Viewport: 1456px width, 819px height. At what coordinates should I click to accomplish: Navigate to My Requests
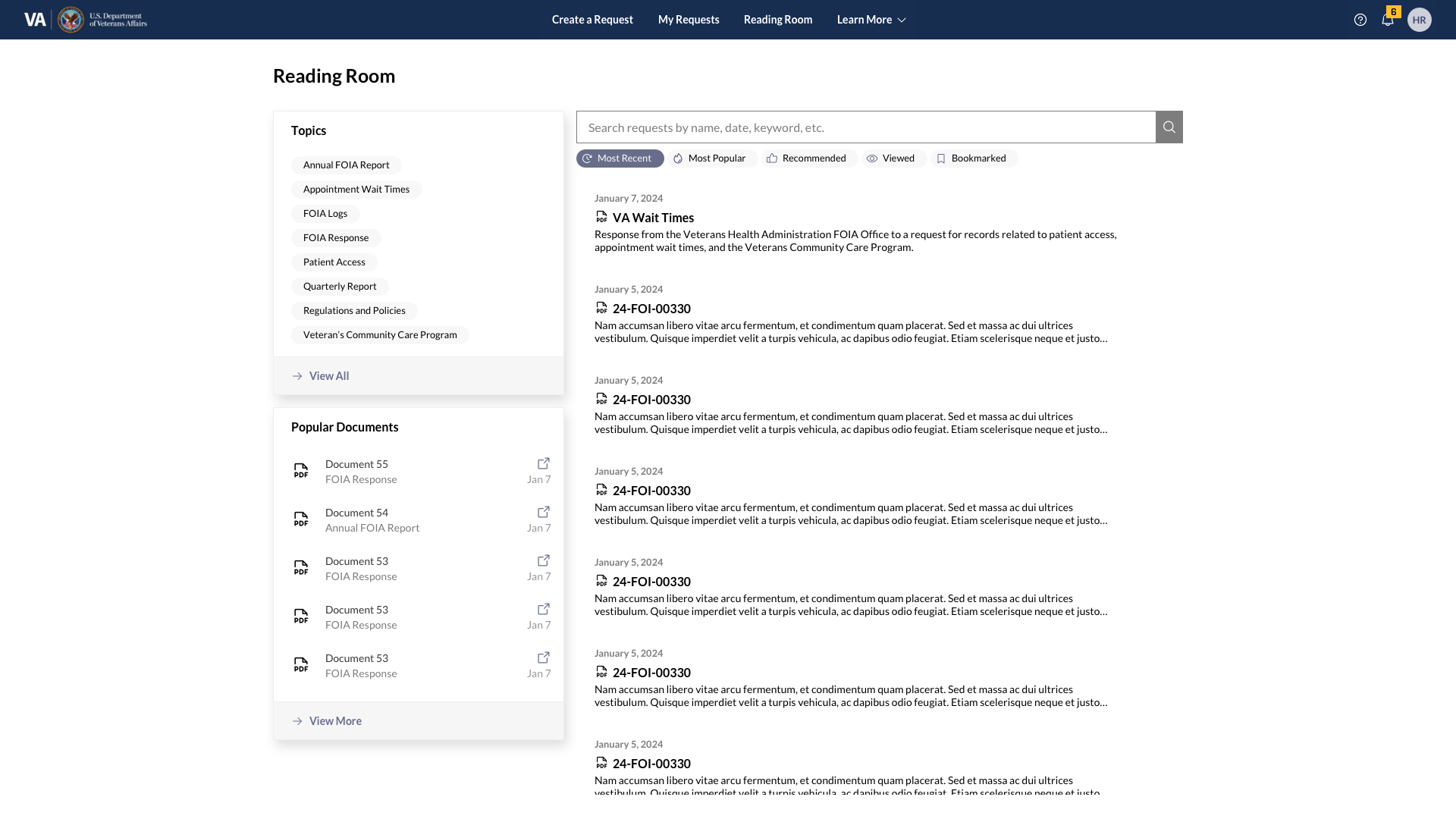click(x=688, y=20)
